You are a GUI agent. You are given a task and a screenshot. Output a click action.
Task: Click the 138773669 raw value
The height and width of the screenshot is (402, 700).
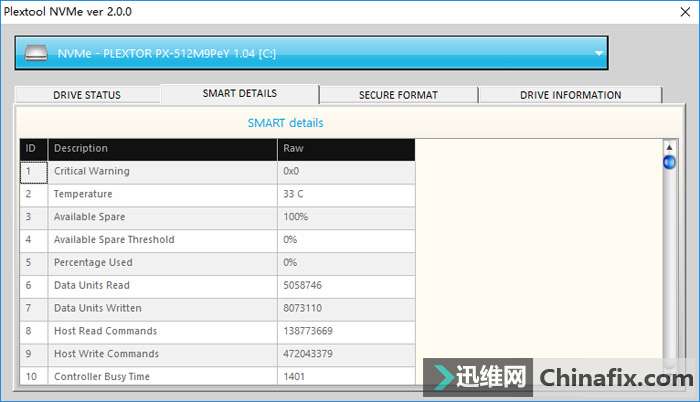308,331
